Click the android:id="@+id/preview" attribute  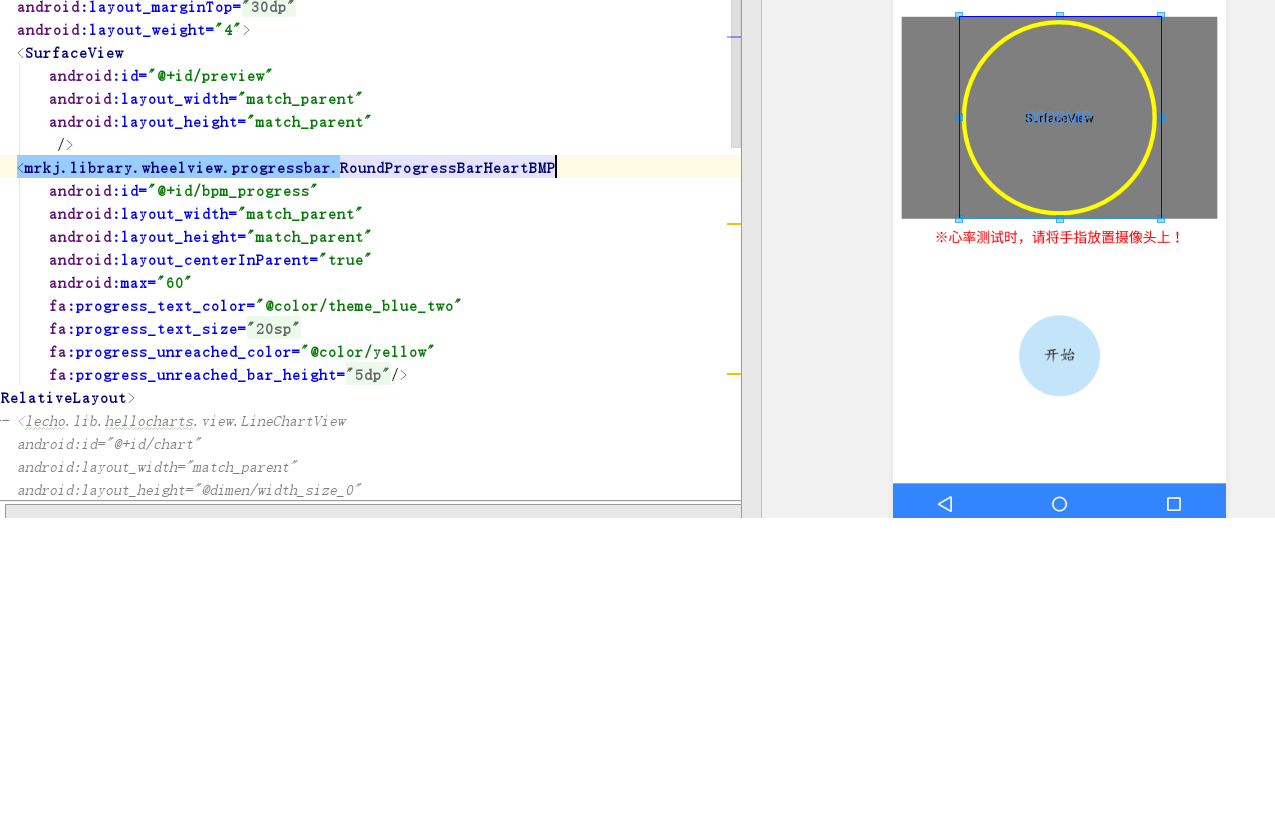[x=161, y=76]
